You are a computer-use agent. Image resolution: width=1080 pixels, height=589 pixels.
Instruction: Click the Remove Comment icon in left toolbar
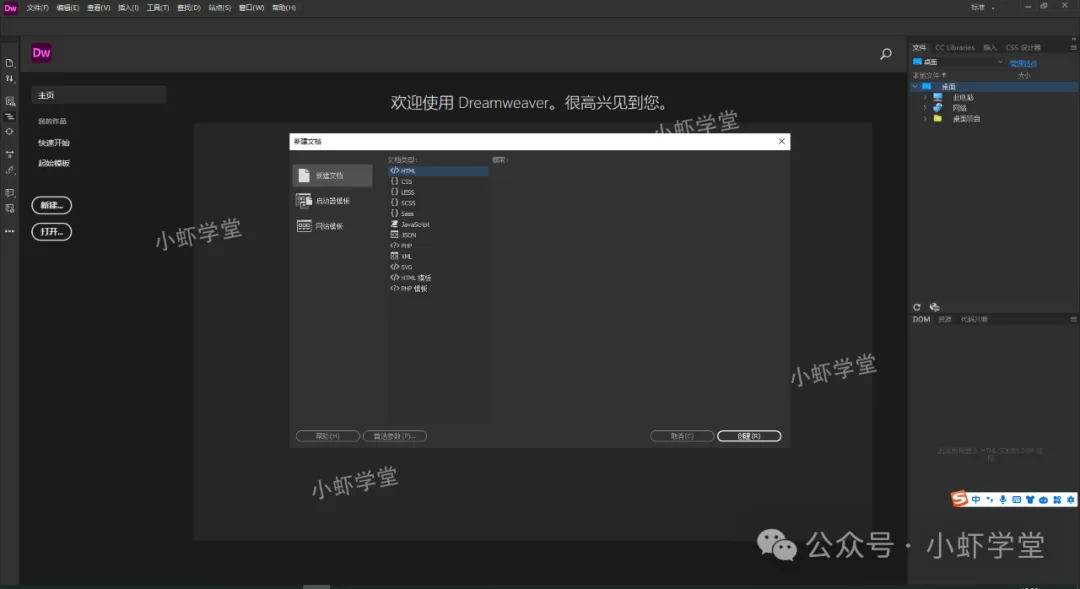pyautogui.click(x=10, y=208)
